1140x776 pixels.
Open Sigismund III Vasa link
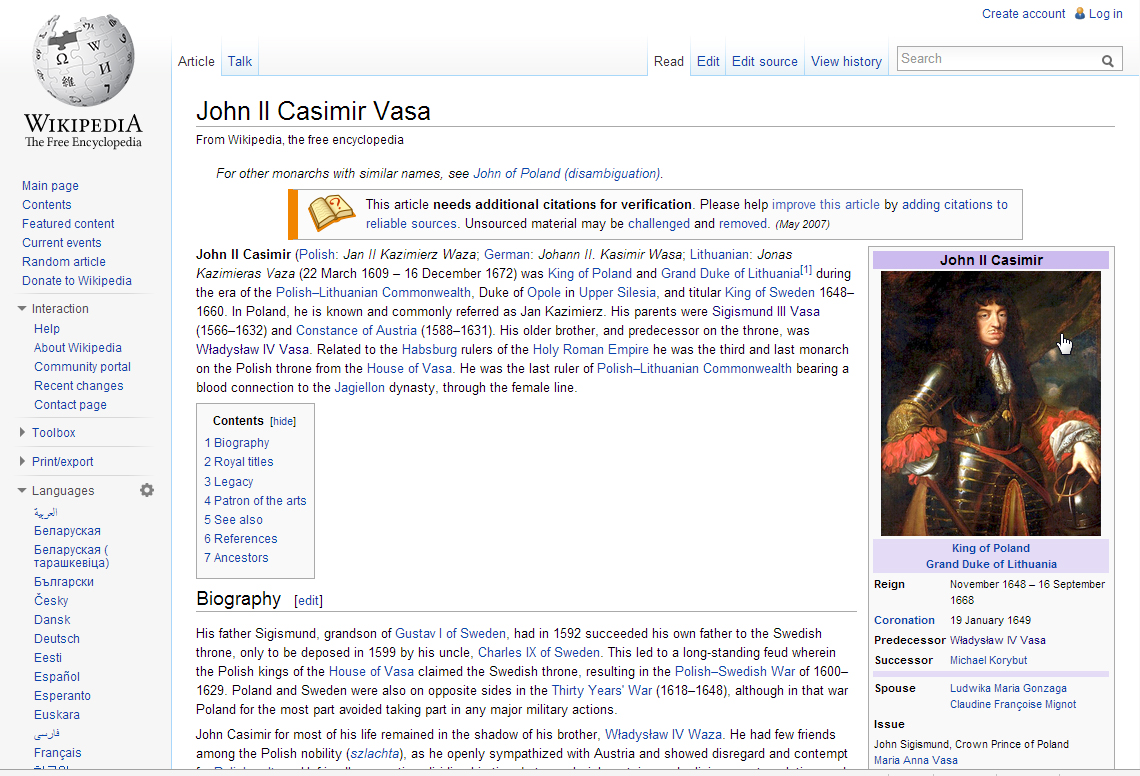click(766, 312)
